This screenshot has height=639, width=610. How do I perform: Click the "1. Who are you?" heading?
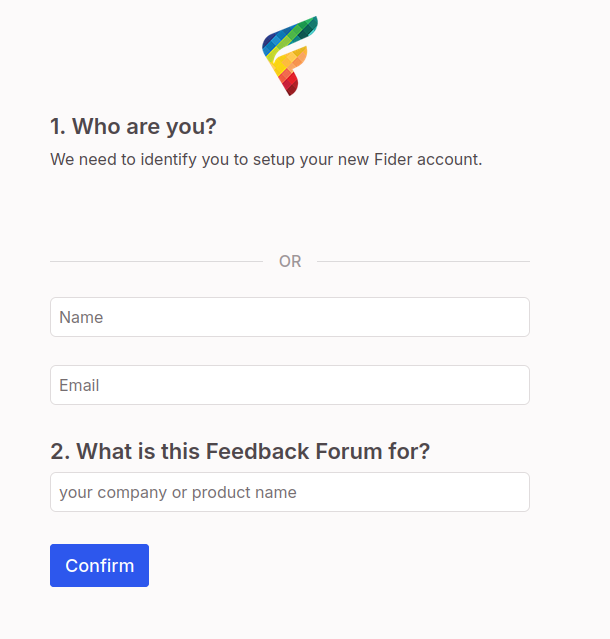pos(133,127)
